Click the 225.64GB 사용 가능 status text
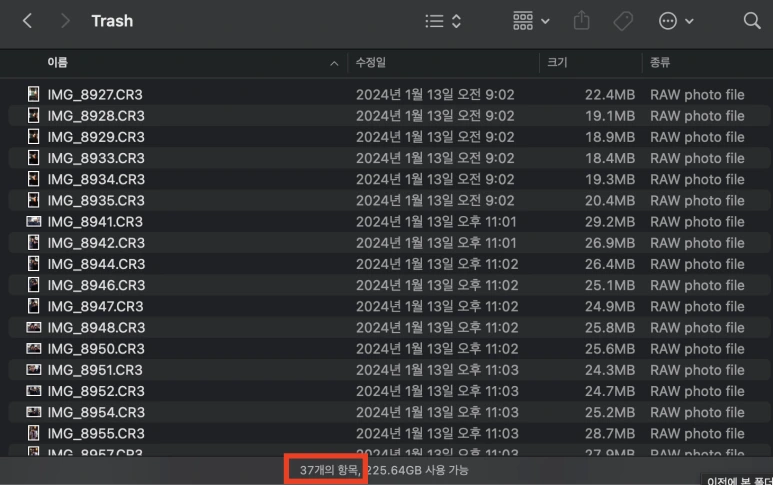This screenshot has height=485, width=773. pos(418,470)
